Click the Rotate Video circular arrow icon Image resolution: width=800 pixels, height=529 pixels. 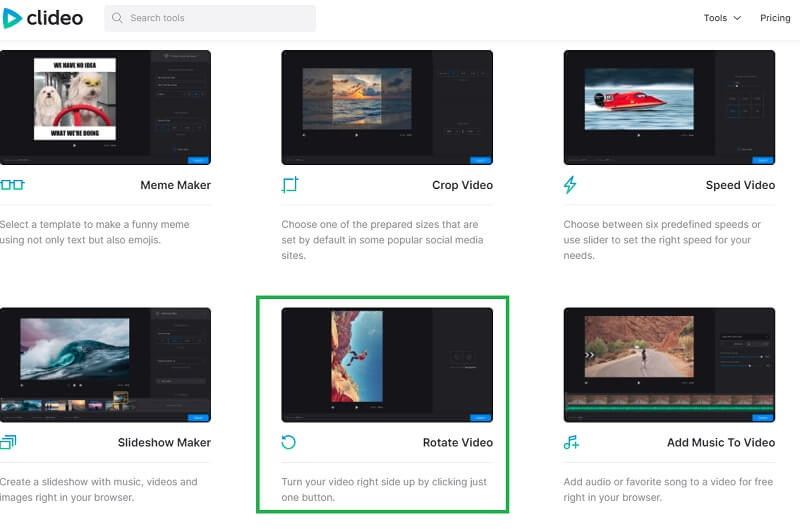290,442
